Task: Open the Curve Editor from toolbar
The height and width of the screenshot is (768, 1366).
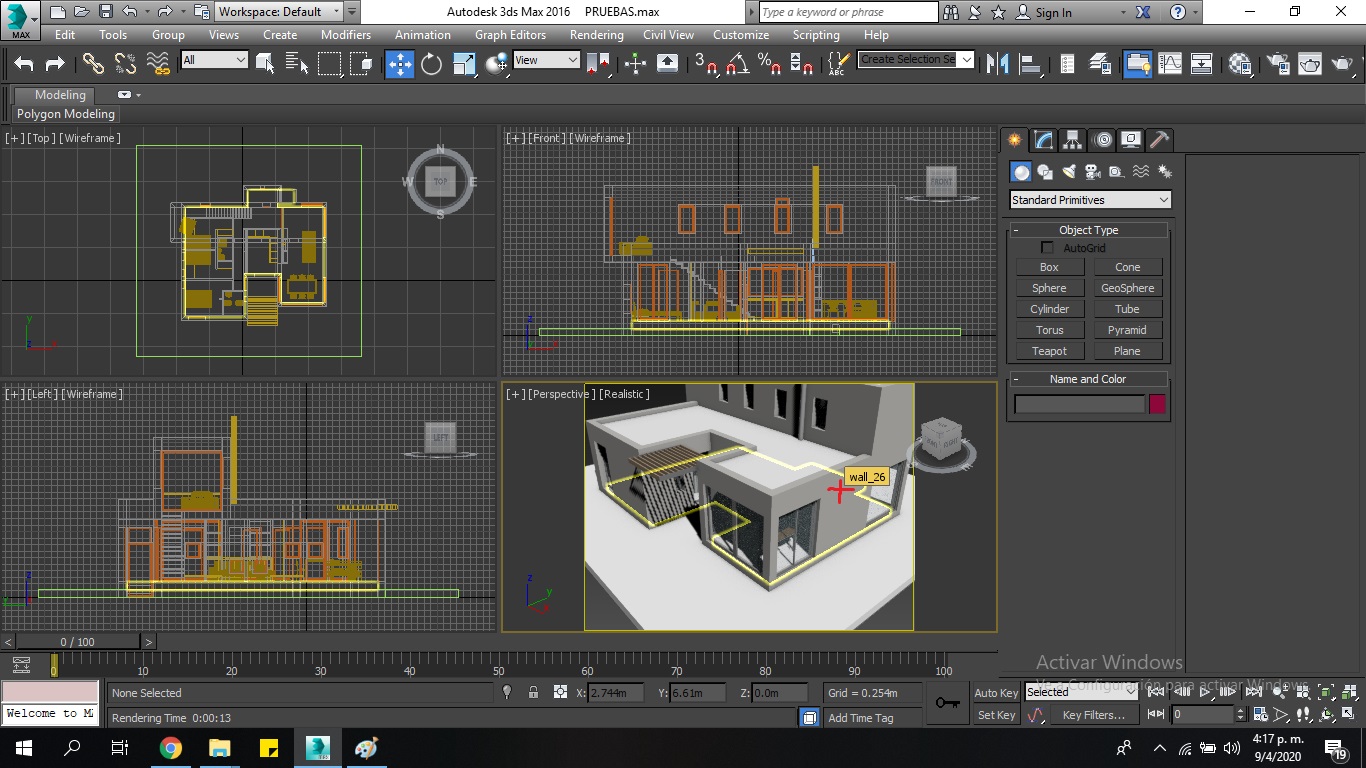Action: 1169,64
